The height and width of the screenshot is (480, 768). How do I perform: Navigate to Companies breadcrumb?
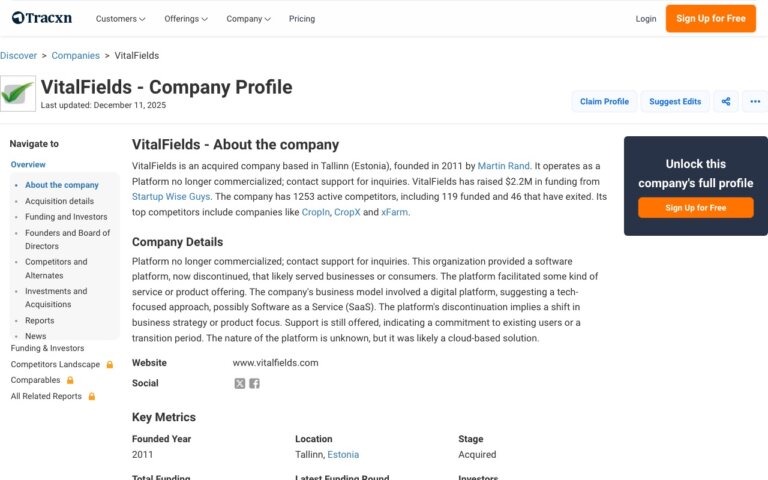[x=75, y=55]
